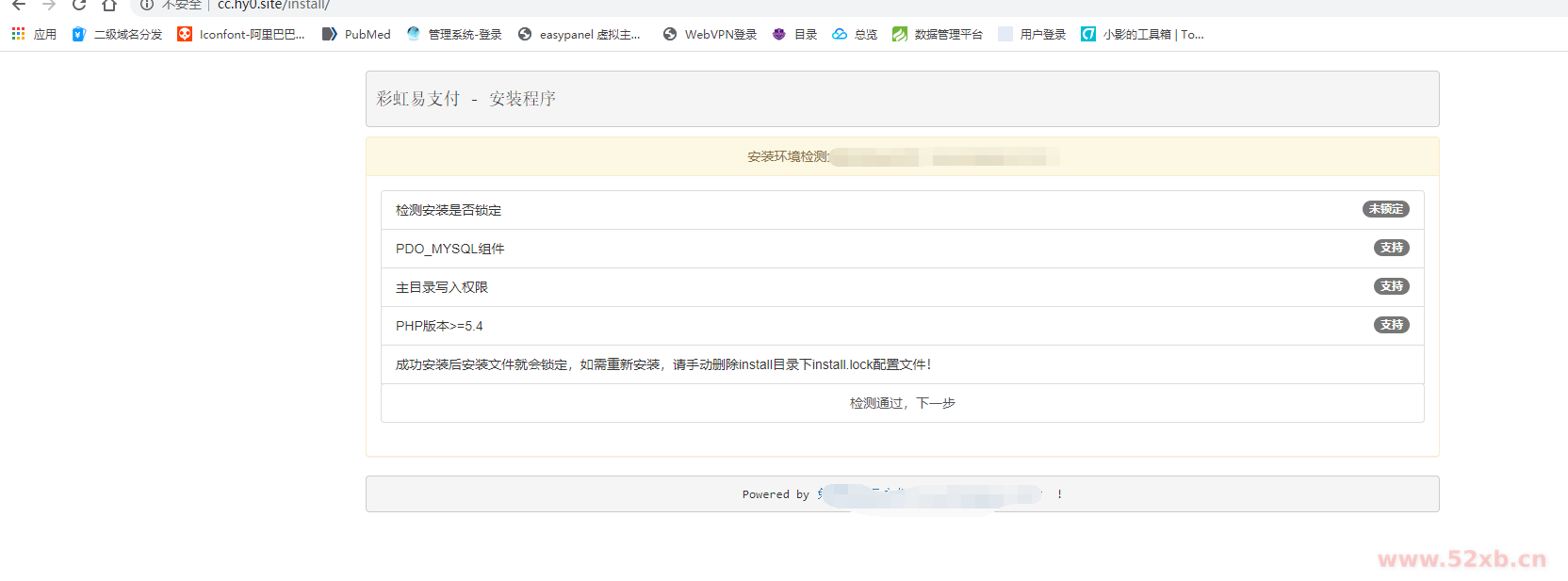Select the 主目录写入权限 row text

pos(442,287)
